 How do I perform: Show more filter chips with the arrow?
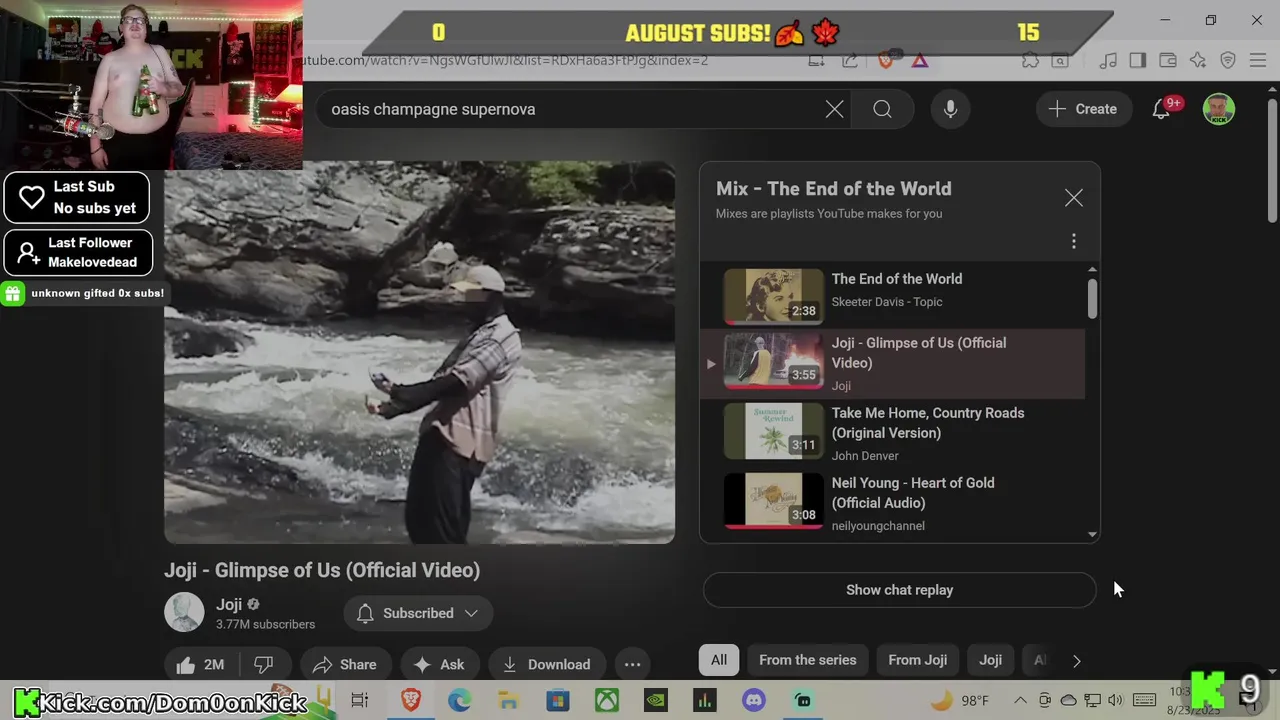[1076, 660]
